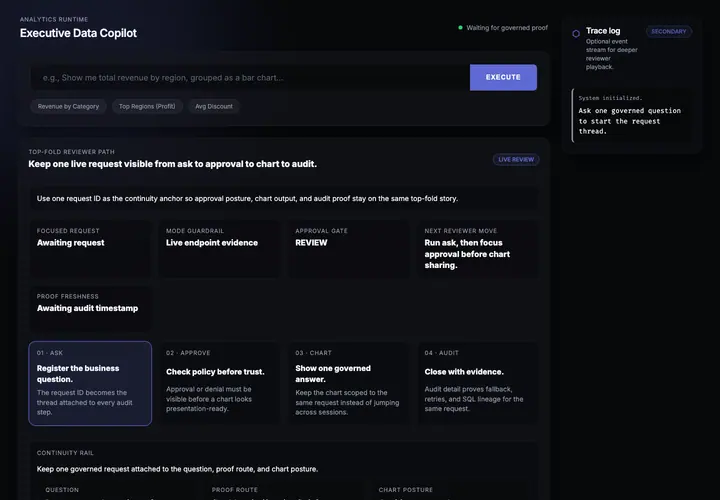Click the Use one request ID description text

click(247, 198)
